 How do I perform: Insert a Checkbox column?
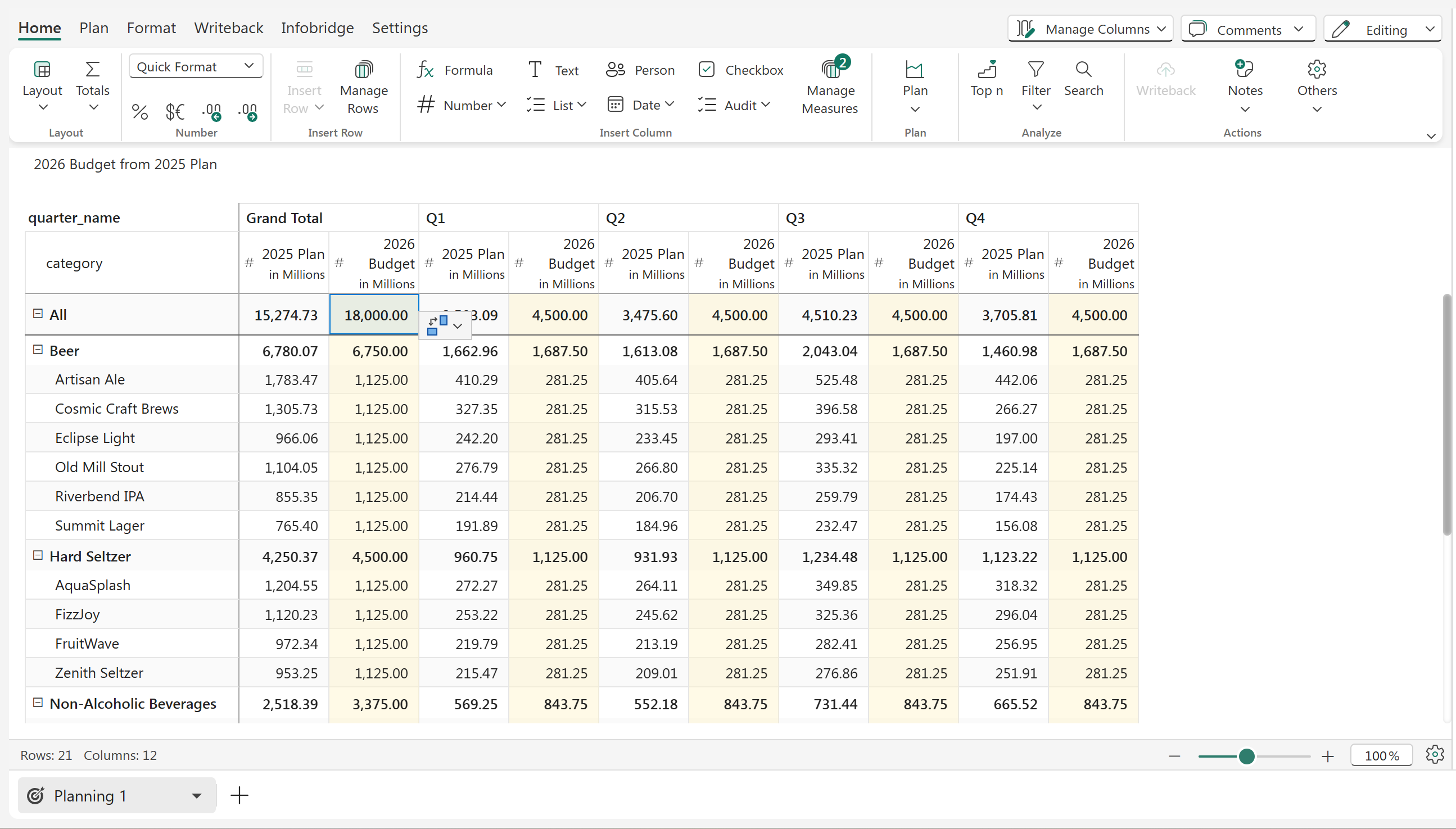click(741, 70)
